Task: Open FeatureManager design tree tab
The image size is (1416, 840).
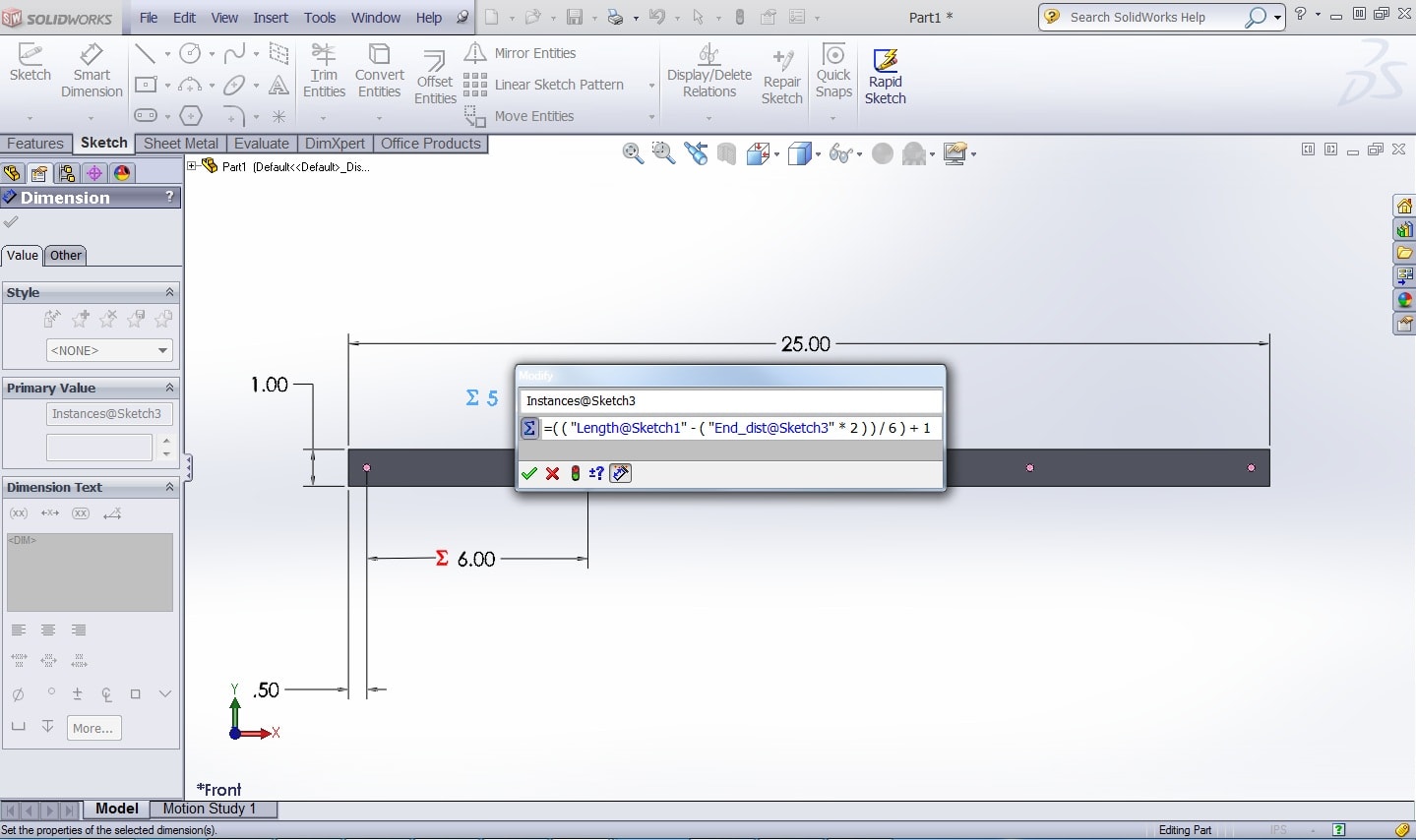Action: (12, 174)
